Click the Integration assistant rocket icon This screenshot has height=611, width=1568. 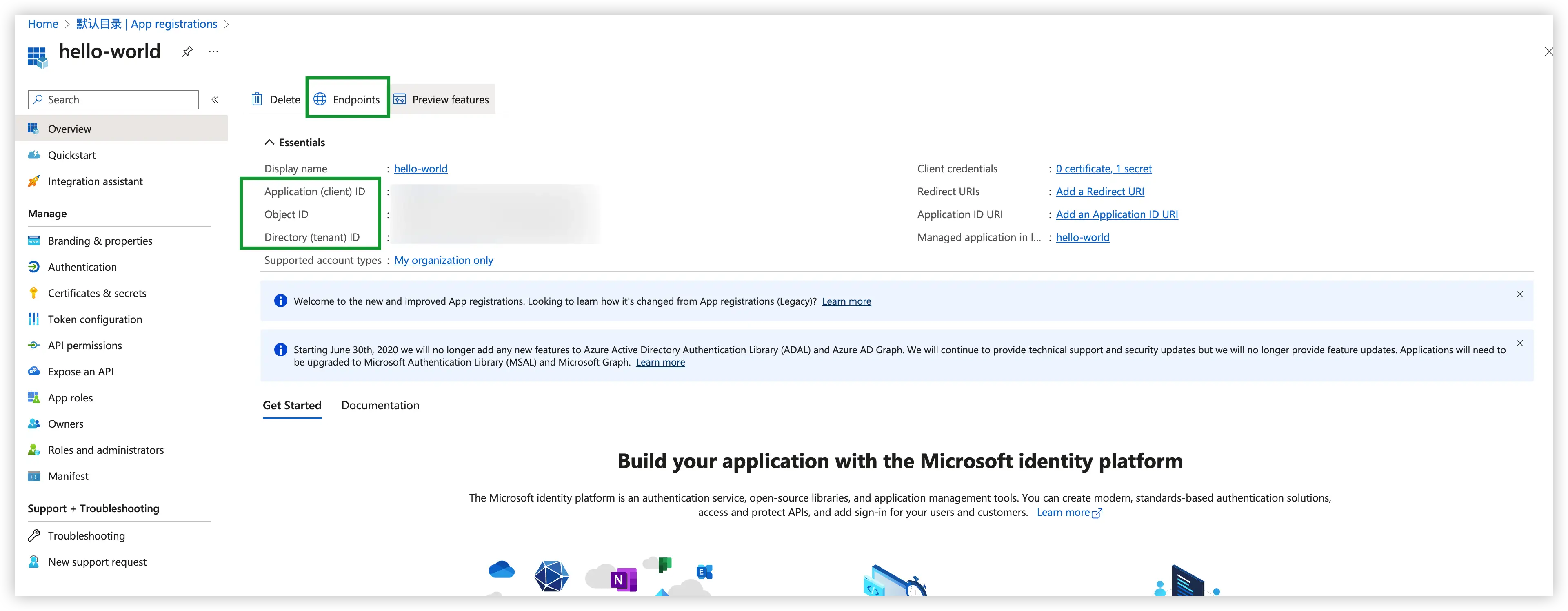(34, 181)
